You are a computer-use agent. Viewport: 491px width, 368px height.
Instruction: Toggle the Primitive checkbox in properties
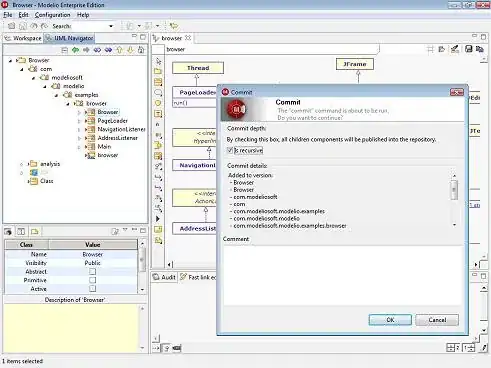[93, 280]
